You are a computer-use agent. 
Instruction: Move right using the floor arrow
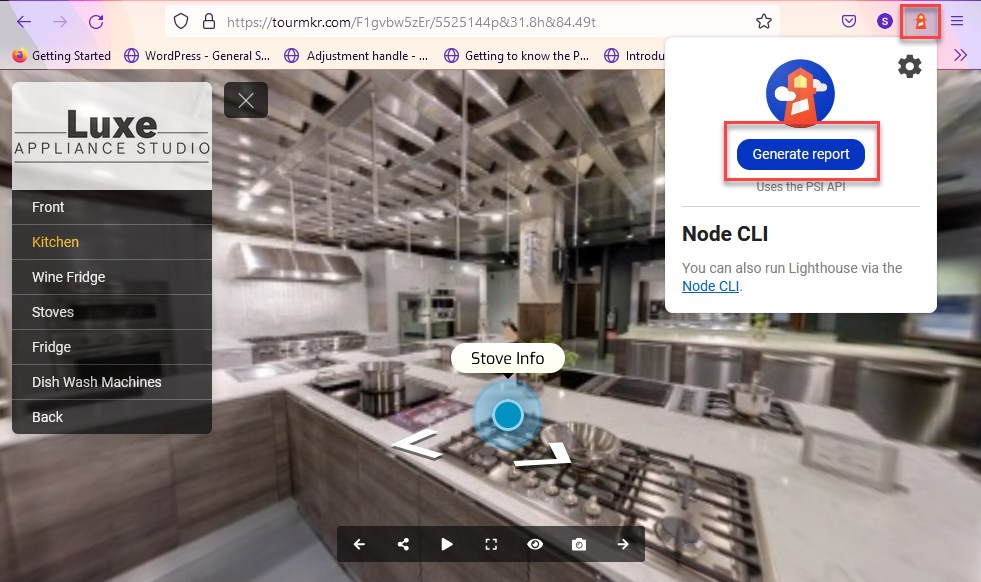pyautogui.click(x=543, y=455)
